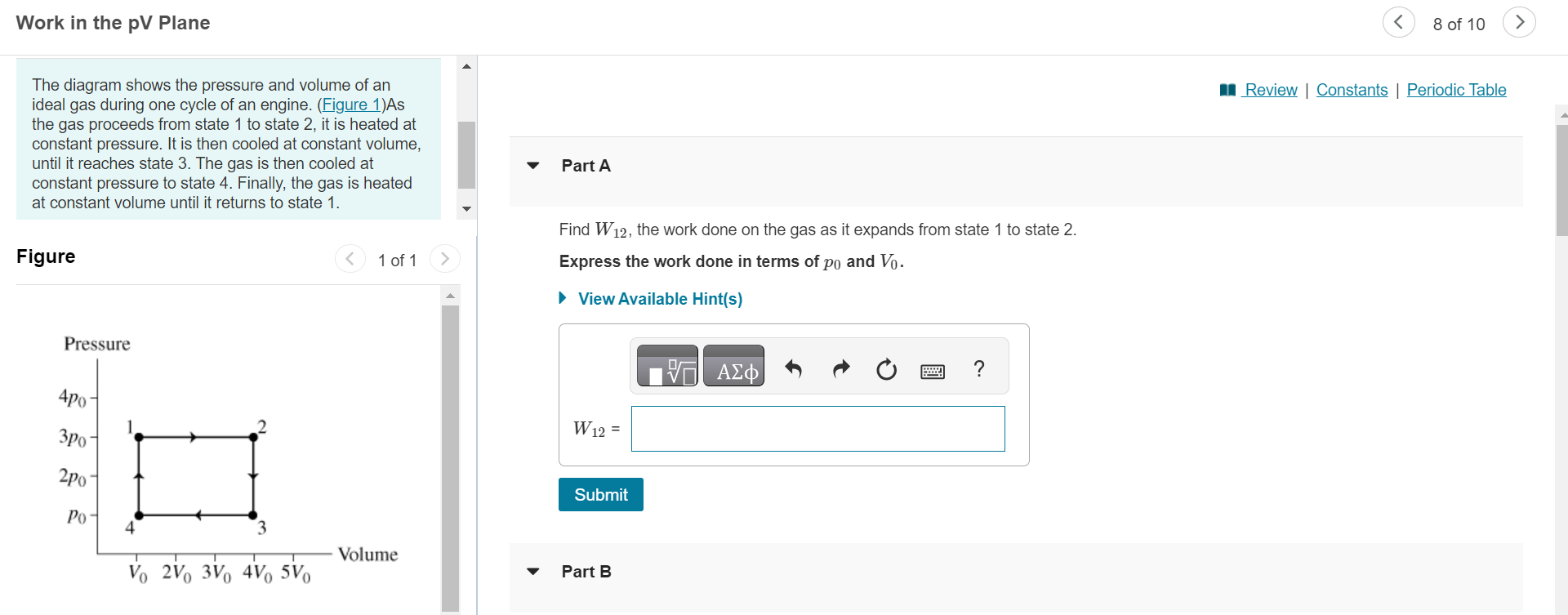This screenshot has height=615, width=1568.
Task: Redo the answer edit
Action: click(841, 369)
